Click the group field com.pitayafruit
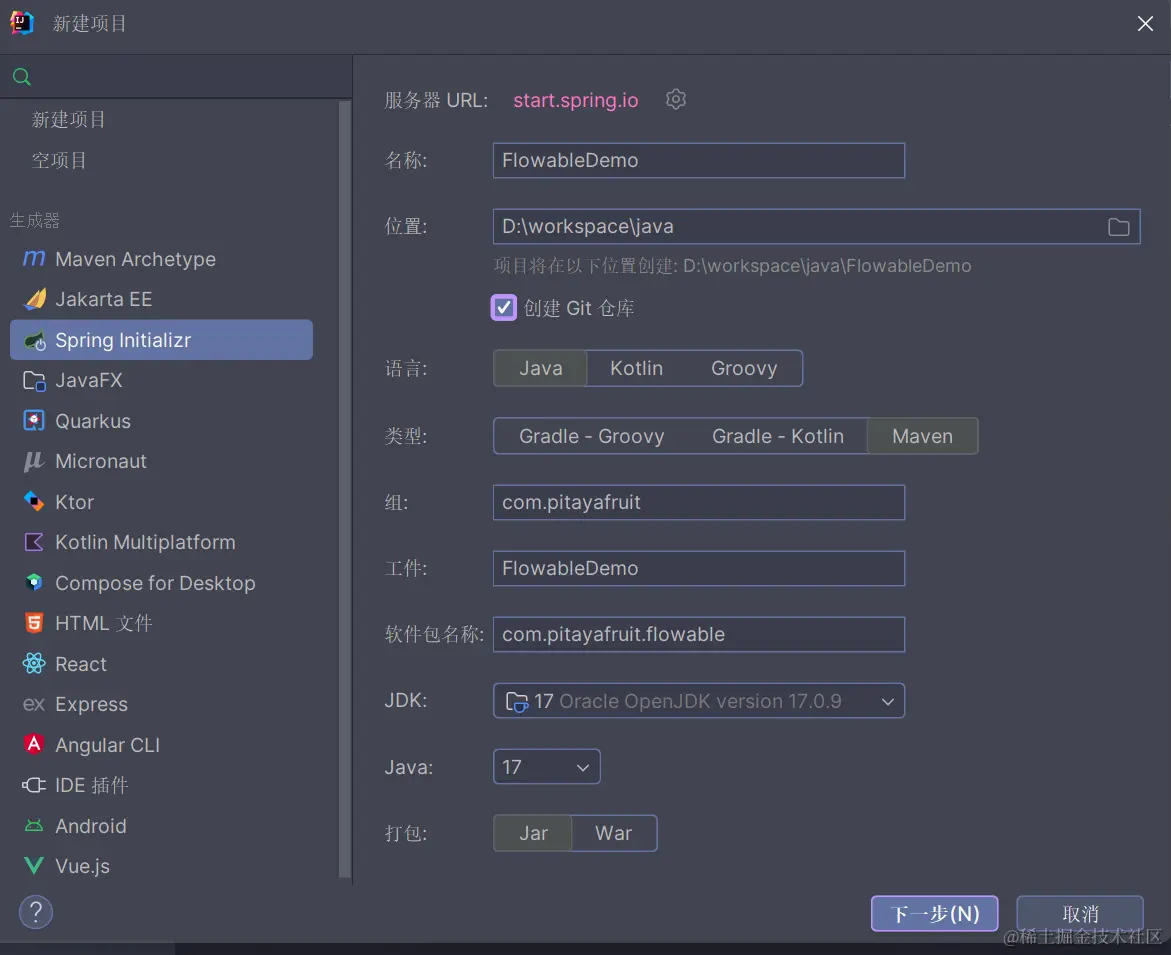Image resolution: width=1171 pixels, height=955 pixels. coord(699,503)
